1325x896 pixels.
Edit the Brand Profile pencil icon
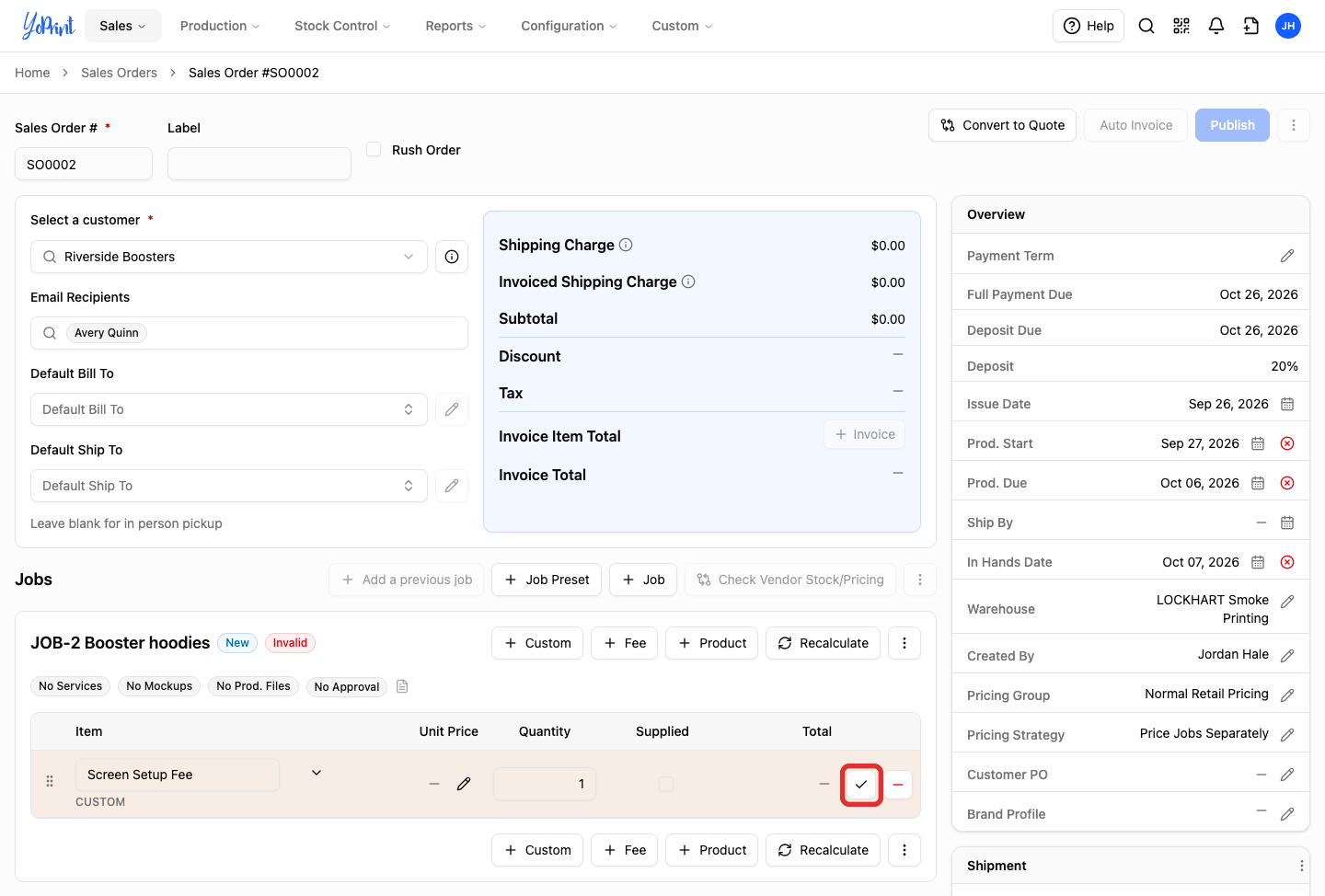[1287, 814]
